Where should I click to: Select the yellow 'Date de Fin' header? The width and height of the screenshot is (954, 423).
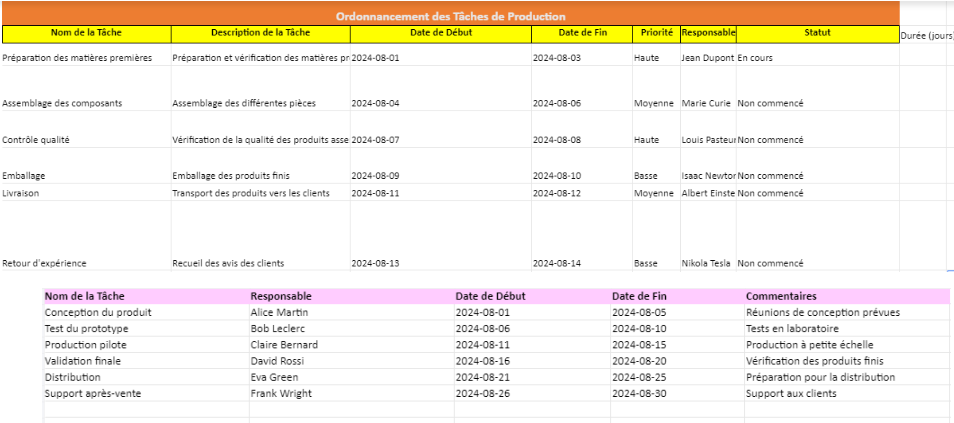tap(582, 33)
